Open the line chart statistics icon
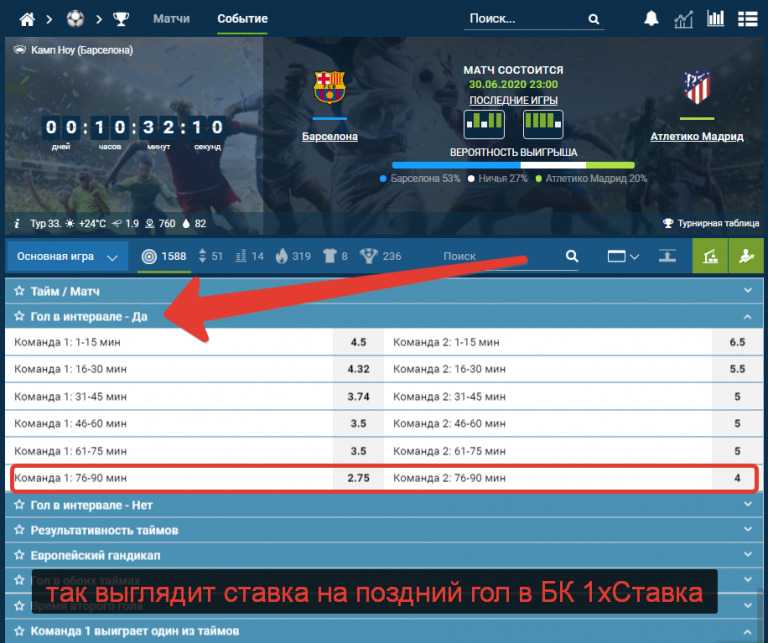The image size is (768, 643). pos(683,20)
